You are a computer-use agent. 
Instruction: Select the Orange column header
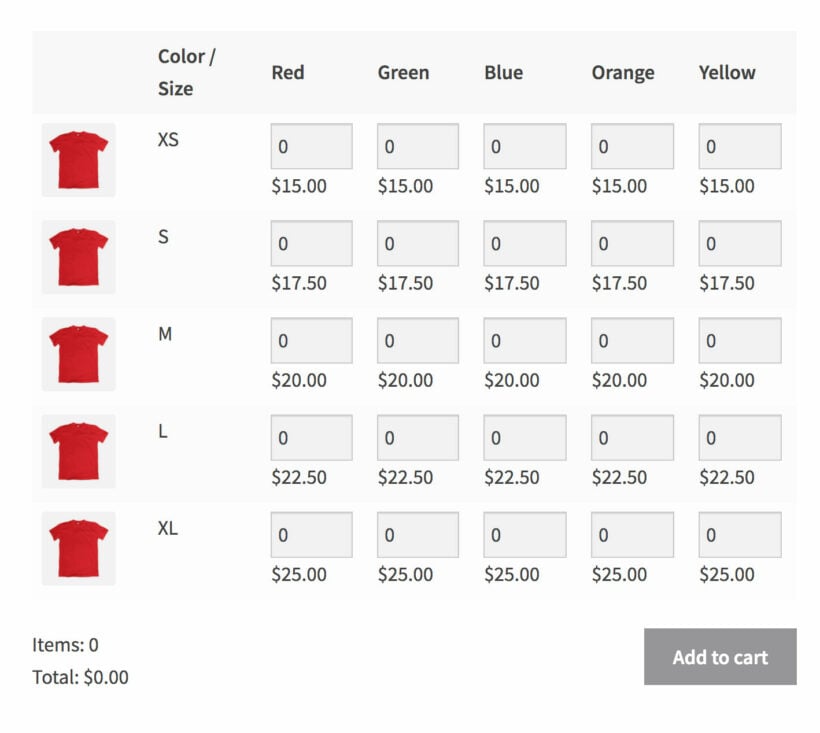(624, 72)
